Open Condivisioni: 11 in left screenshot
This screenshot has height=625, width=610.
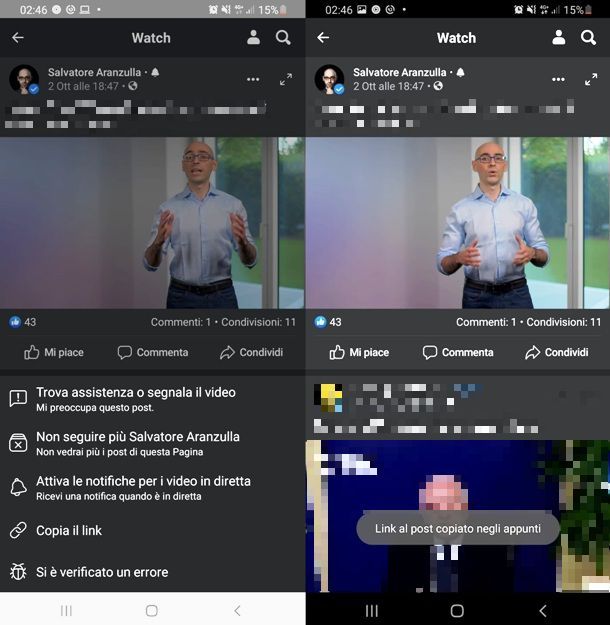(x=259, y=322)
